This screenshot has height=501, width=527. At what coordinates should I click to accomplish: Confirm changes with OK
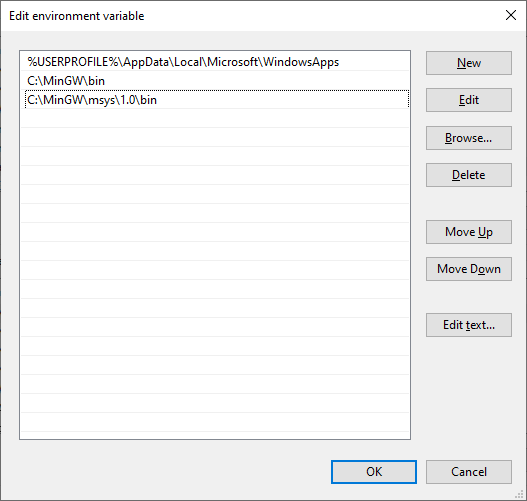tap(374, 472)
